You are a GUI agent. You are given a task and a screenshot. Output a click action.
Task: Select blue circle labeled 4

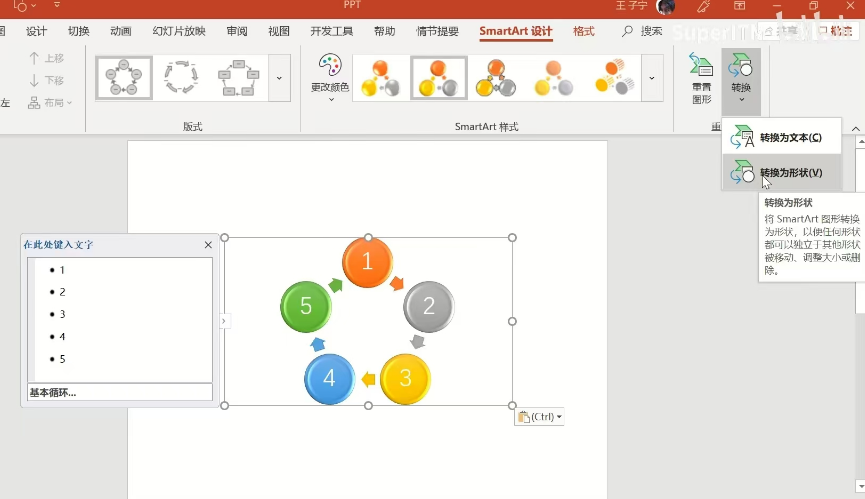point(329,378)
